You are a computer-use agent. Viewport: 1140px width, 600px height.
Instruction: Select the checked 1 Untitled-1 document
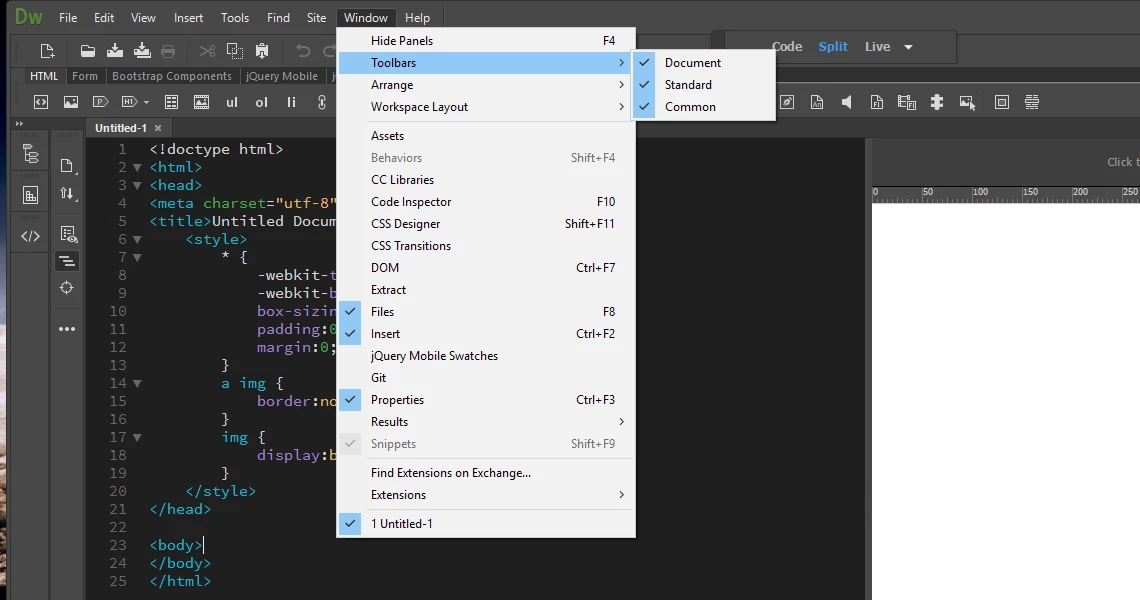(486, 523)
